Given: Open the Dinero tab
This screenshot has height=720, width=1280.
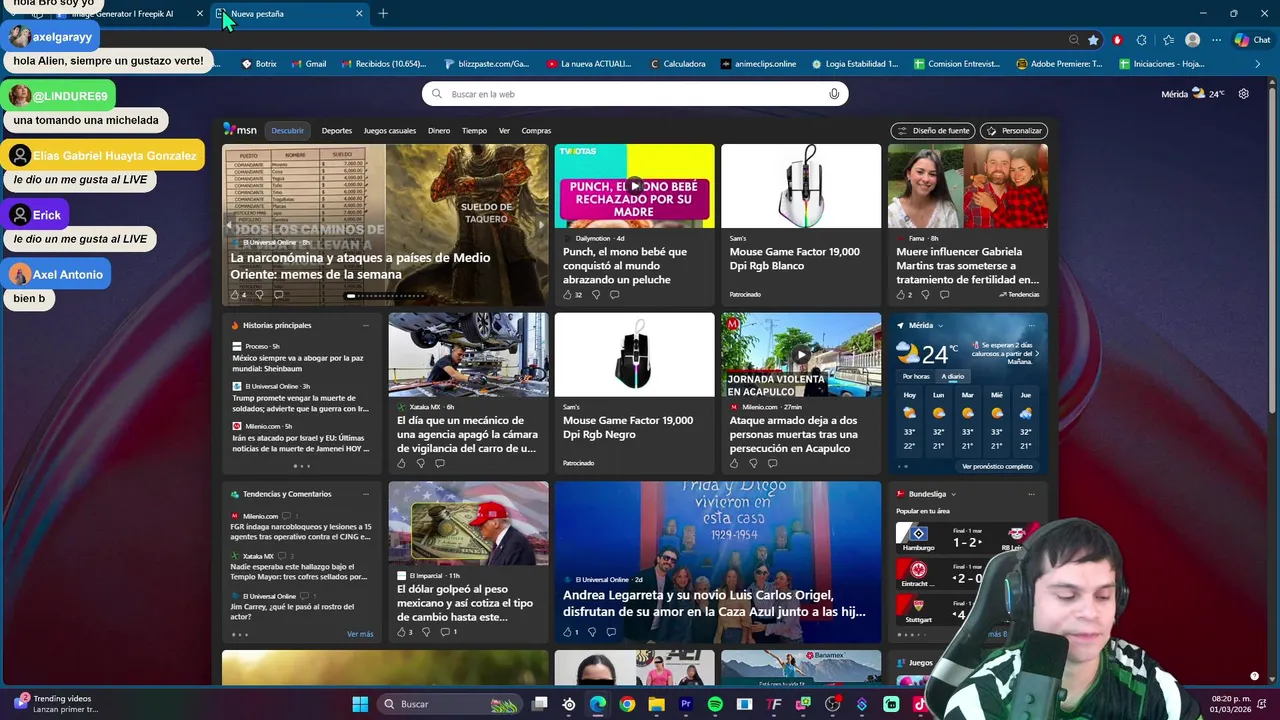Looking at the screenshot, I should (x=439, y=130).
